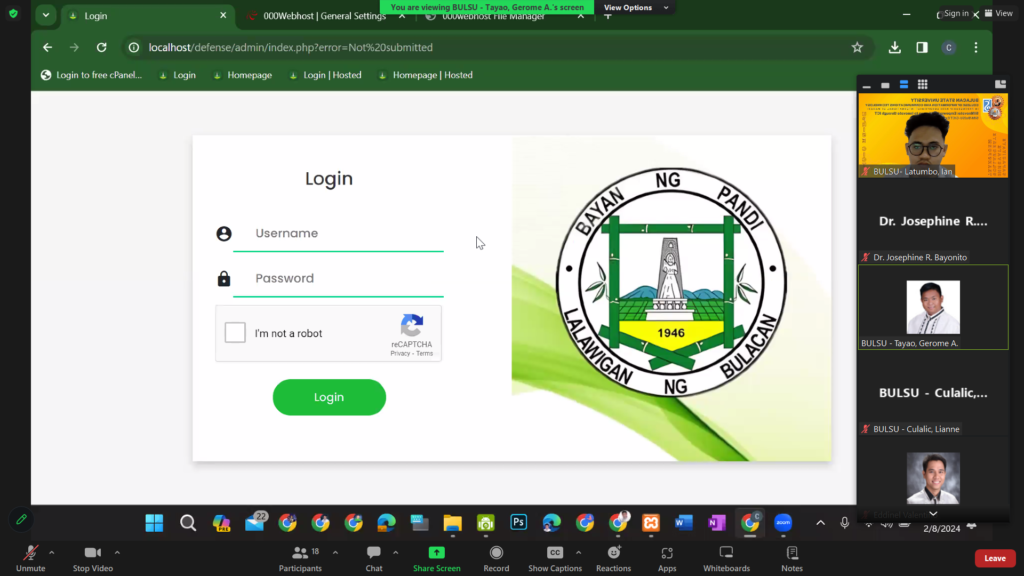Open Notes in the Zoom toolbar
The height and width of the screenshot is (576, 1024).
(x=792, y=558)
